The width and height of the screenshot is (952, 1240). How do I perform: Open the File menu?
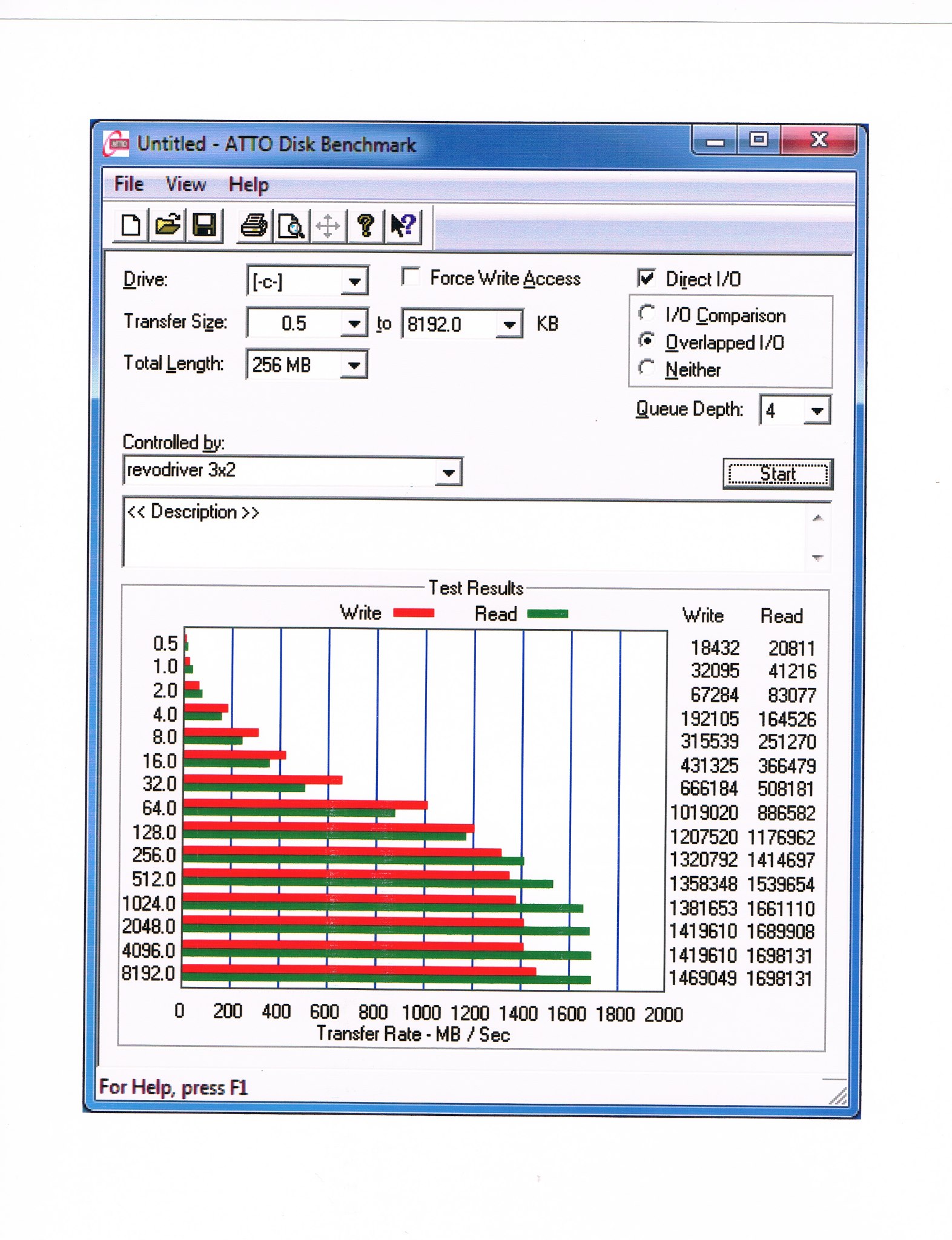[x=129, y=184]
